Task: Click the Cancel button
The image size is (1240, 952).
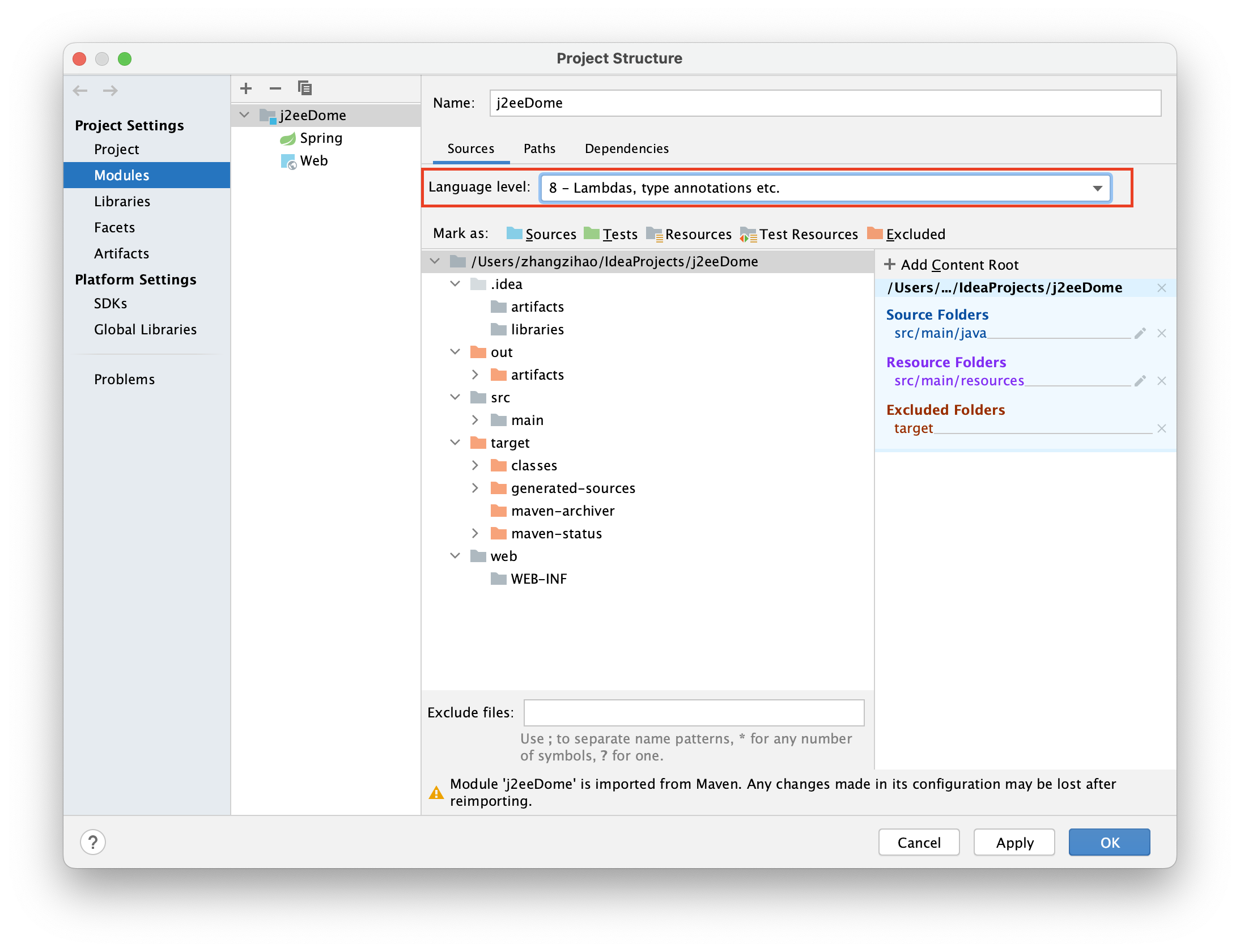Action: pyautogui.click(x=919, y=843)
